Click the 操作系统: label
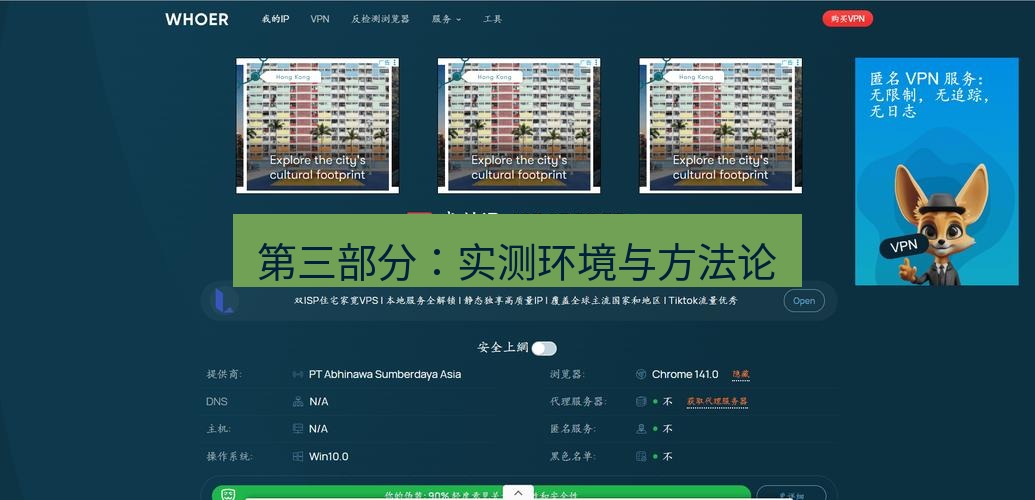This screenshot has width=1035, height=500. [x=229, y=456]
